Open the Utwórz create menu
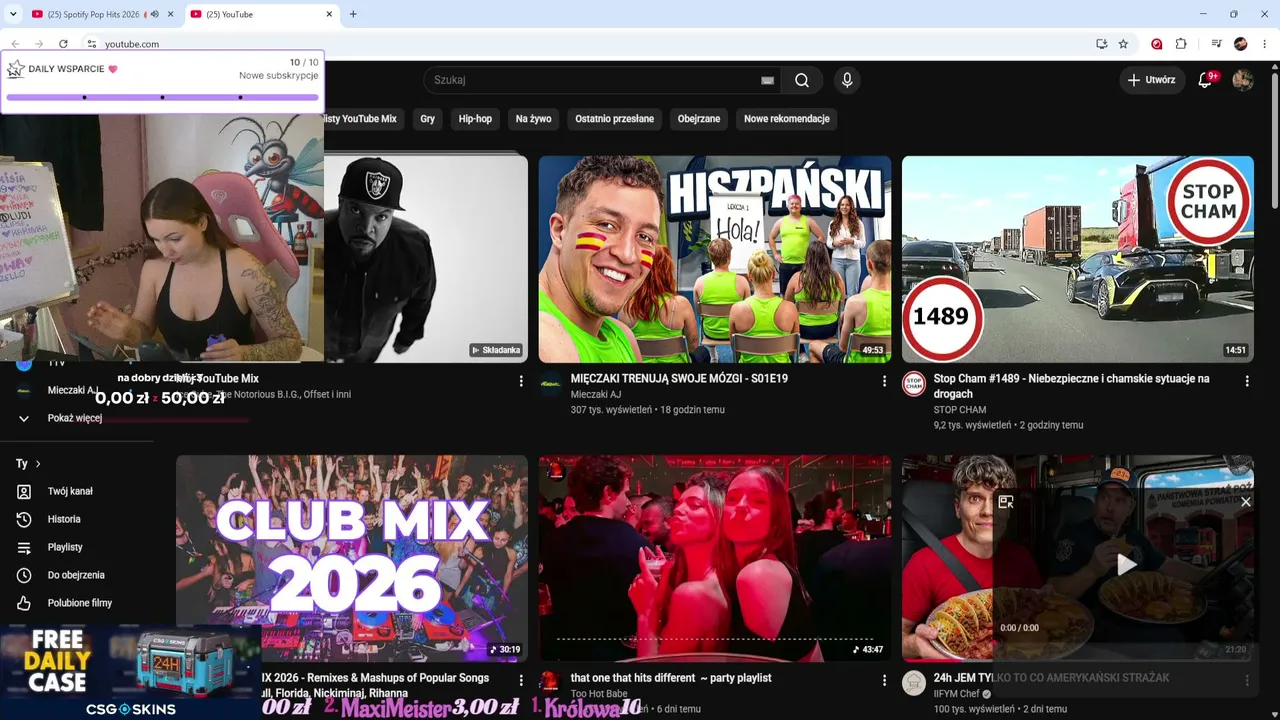This screenshot has height=720, width=1280. point(1151,80)
